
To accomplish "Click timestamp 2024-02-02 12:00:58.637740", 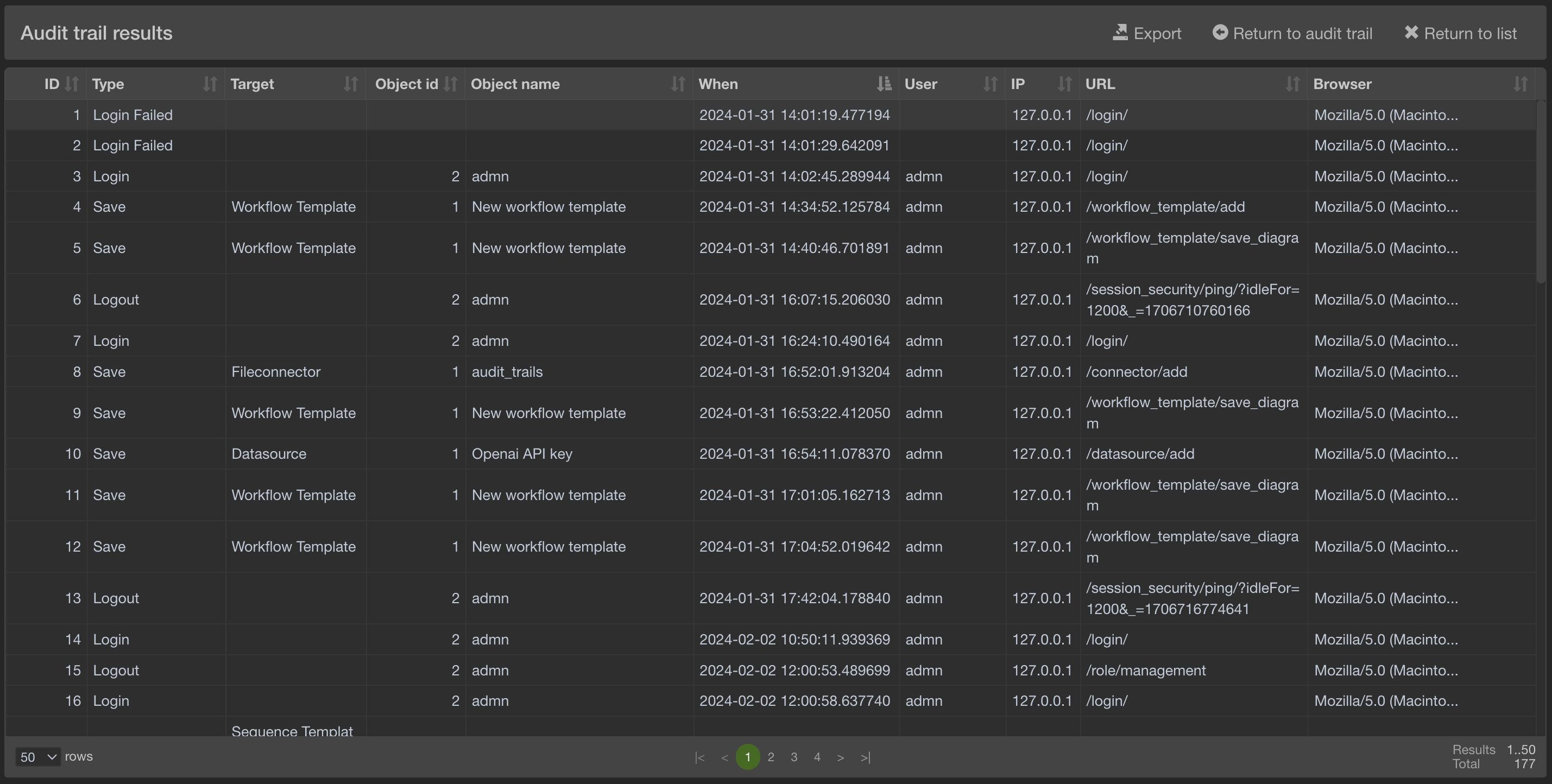I will [x=794, y=701].
